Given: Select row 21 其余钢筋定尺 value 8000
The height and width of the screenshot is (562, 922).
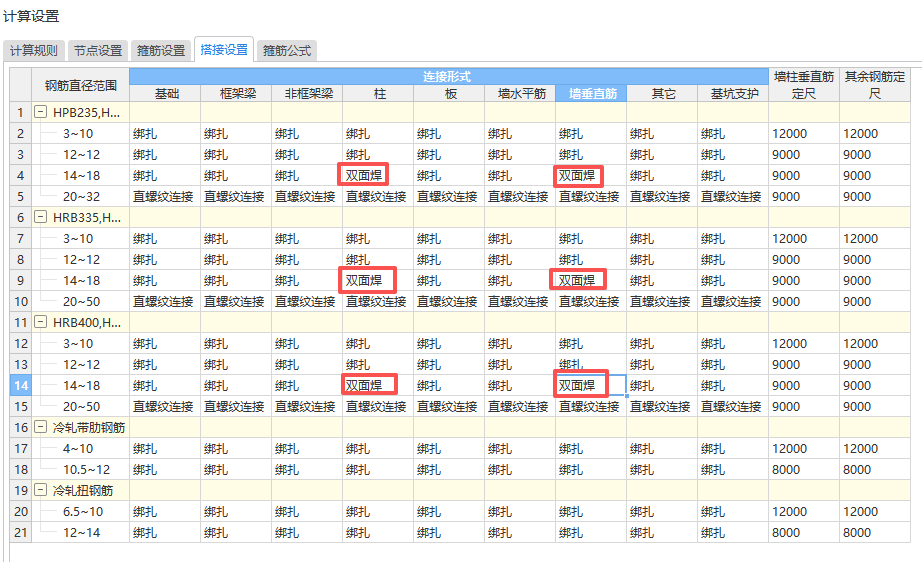Looking at the screenshot, I should tap(875, 532).
